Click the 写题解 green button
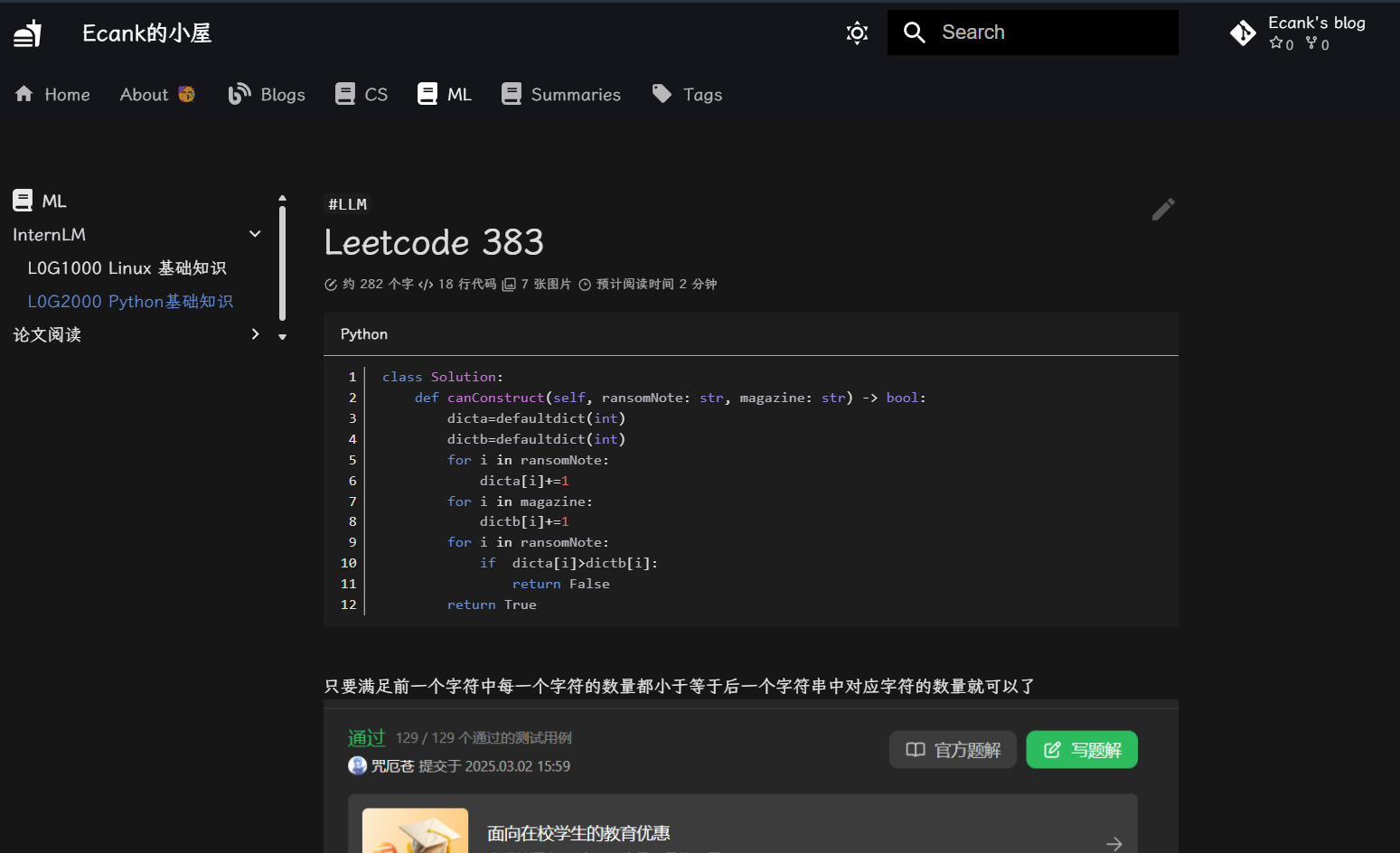Screen dimensions: 1400x853 pos(1082,750)
